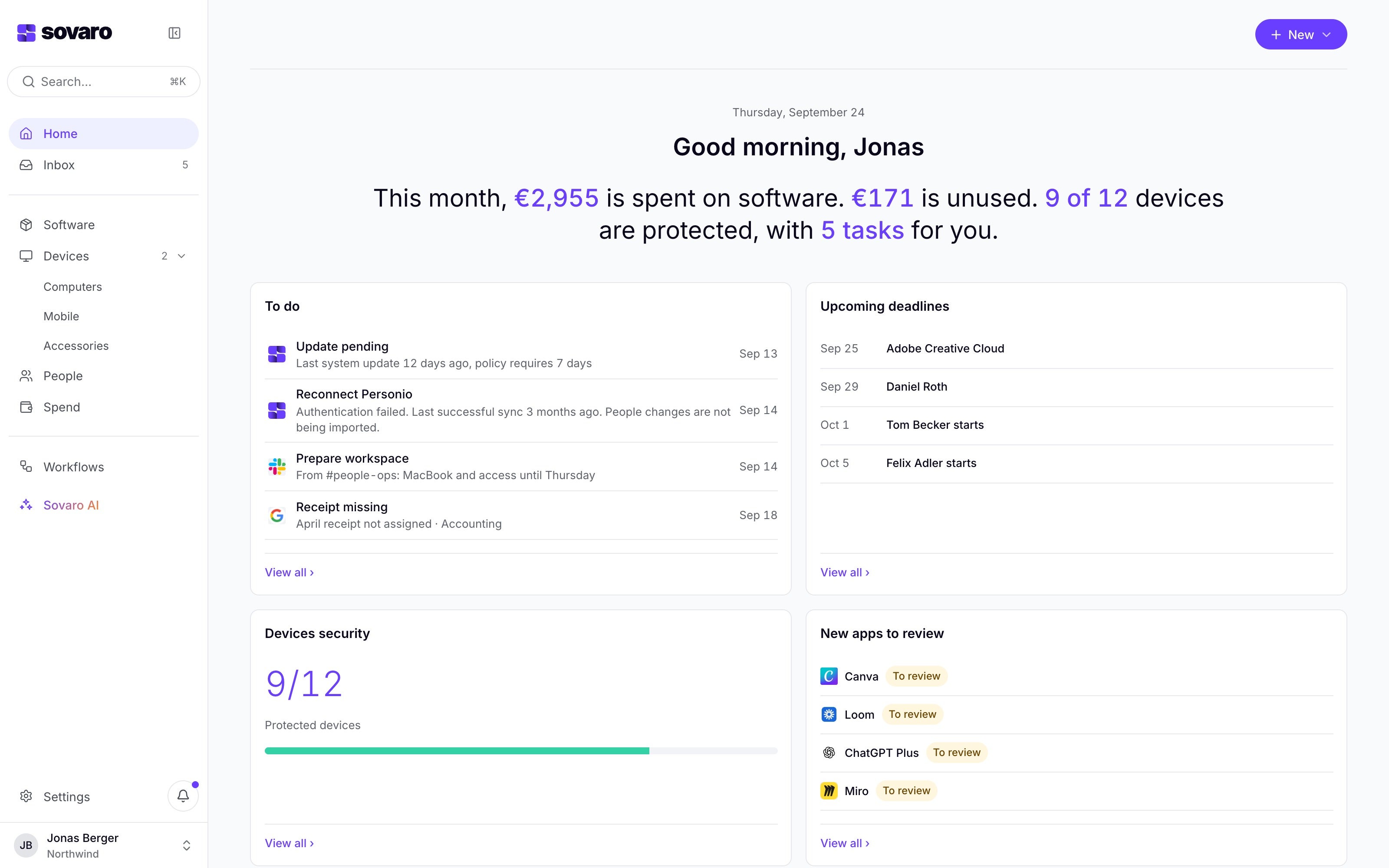Click the Slack icon beside Prepare workspace
Screen dimensions: 1389x868
(x=276, y=467)
